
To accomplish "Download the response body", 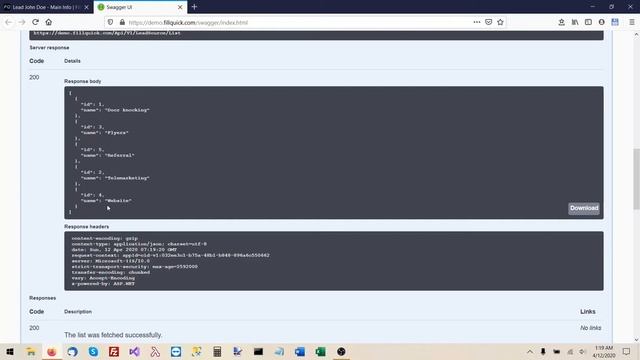I will click(584, 208).
